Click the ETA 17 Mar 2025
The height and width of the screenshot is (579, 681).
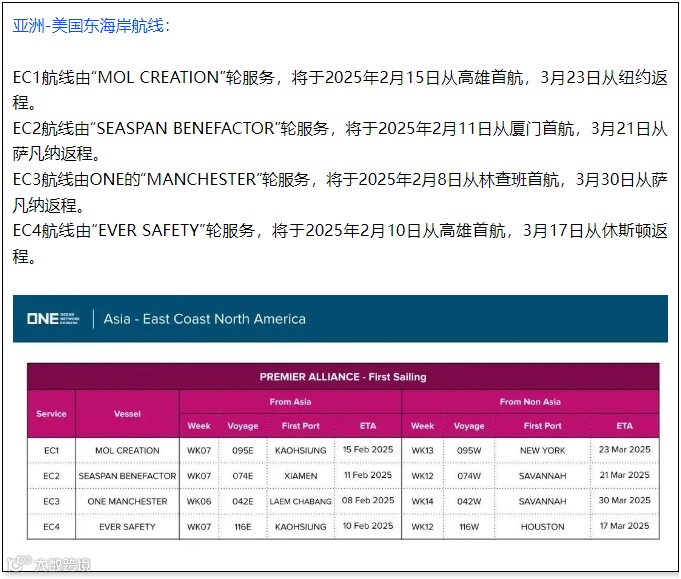click(x=625, y=526)
